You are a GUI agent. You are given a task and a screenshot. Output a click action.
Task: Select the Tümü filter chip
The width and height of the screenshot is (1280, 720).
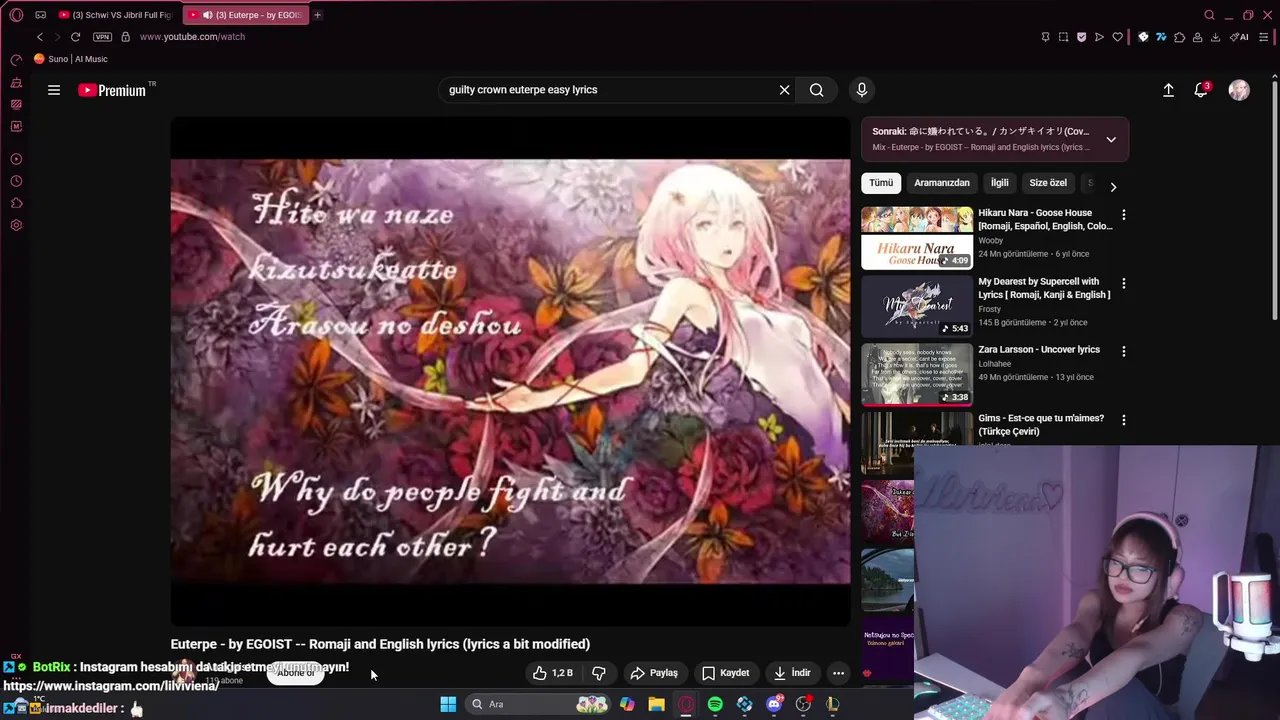pyautogui.click(x=881, y=183)
